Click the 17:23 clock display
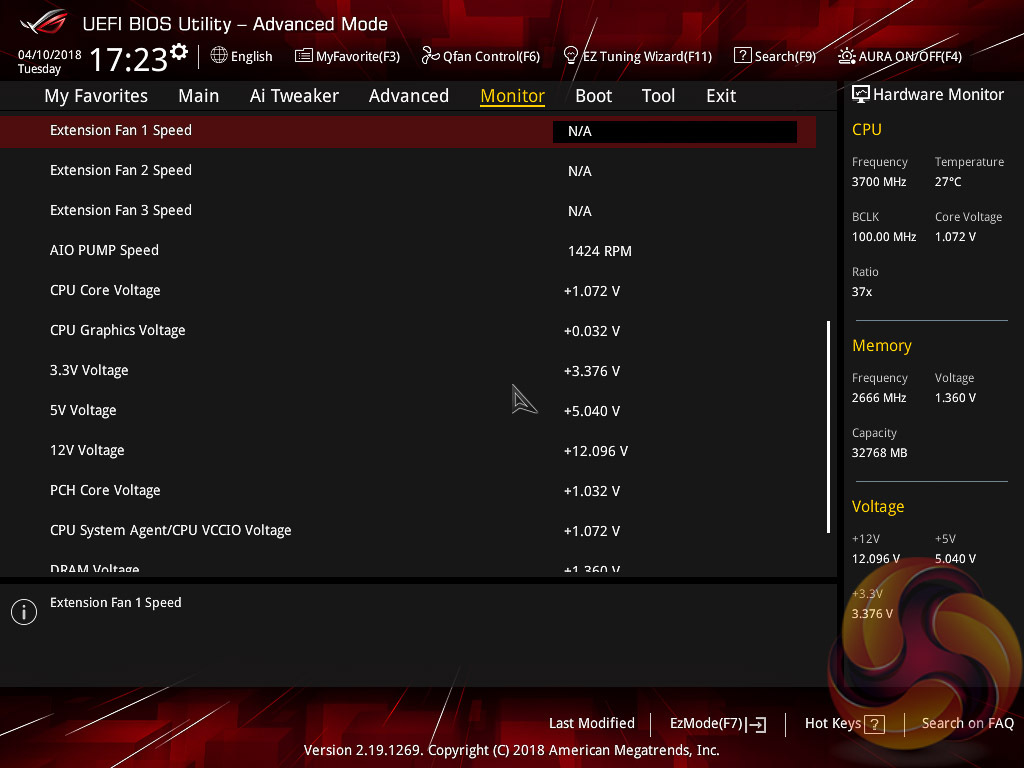1024x768 pixels. [x=129, y=59]
